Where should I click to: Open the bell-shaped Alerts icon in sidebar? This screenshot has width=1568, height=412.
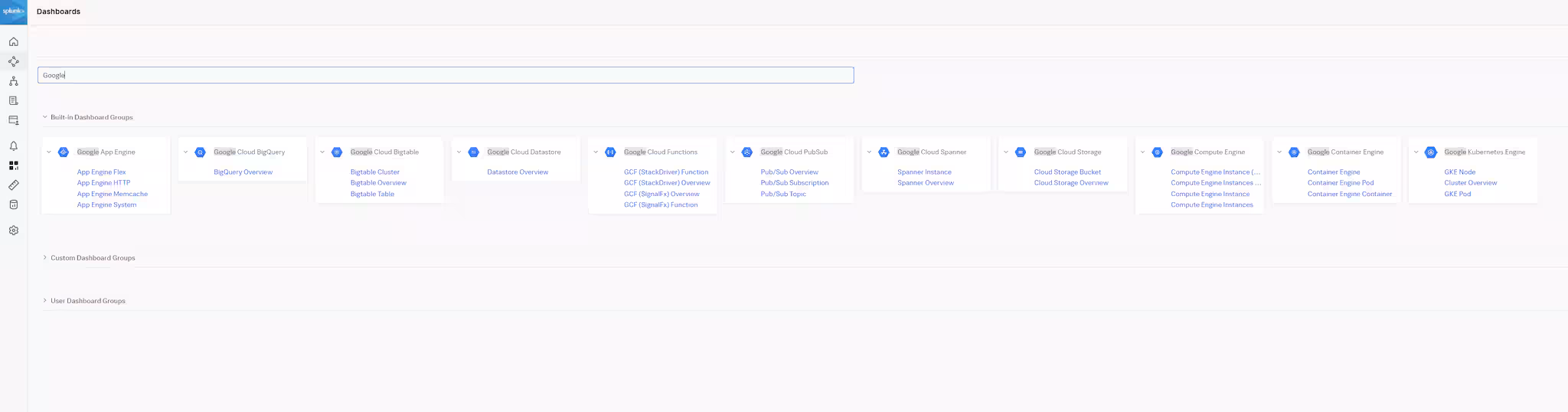13,146
